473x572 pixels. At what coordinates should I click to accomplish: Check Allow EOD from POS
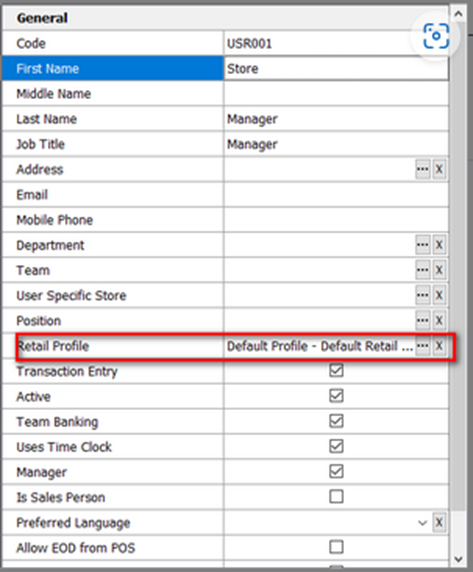(336, 547)
